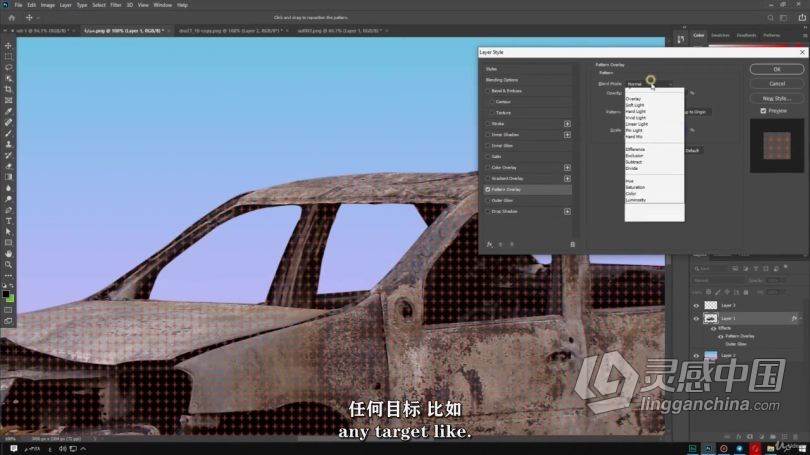Choose Luminosity from blend mode list
Image resolution: width=810 pixels, height=455 pixels.
pos(635,200)
